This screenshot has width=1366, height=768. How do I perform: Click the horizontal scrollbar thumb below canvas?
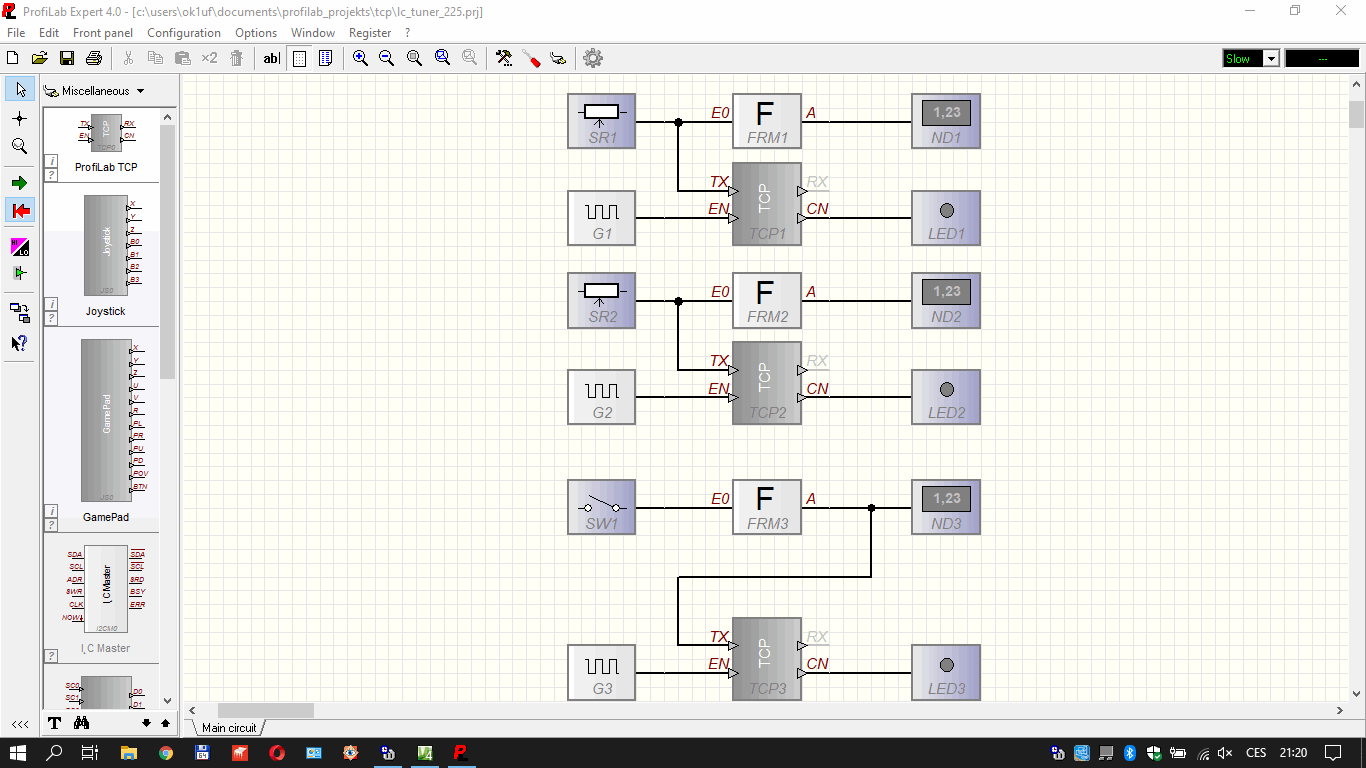click(x=265, y=710)
